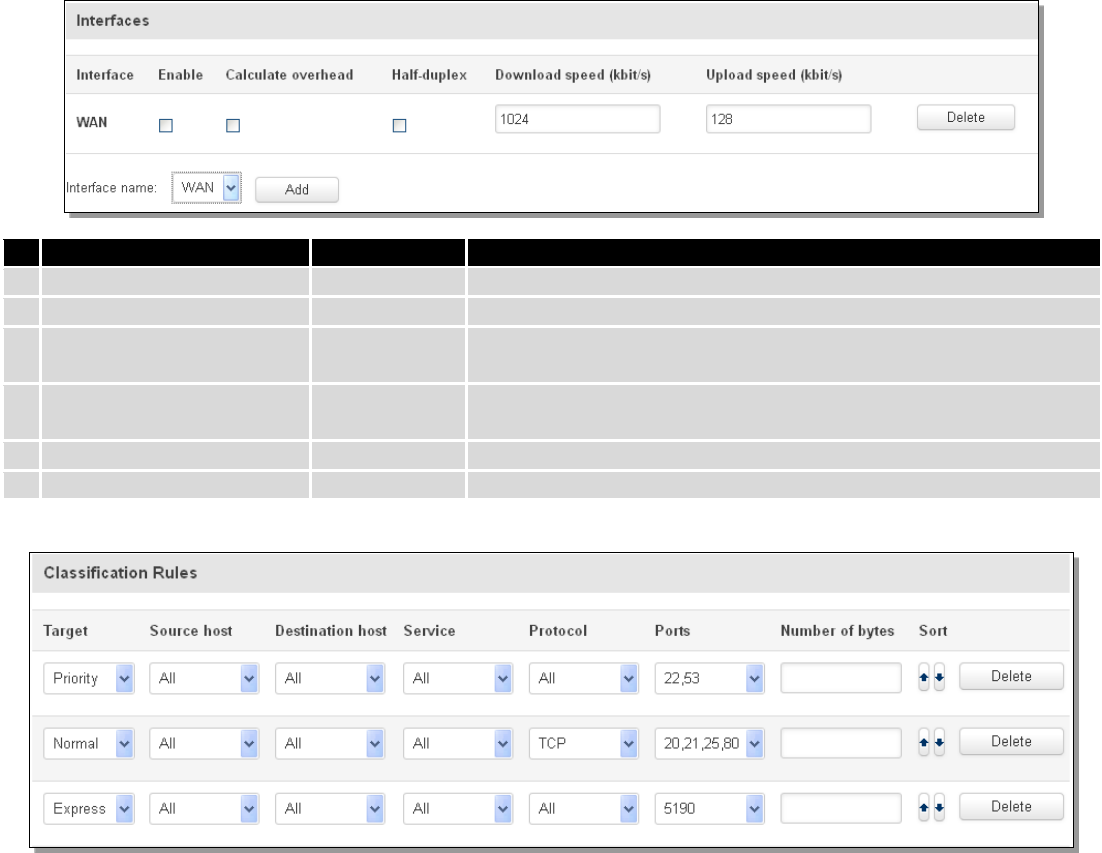Open Source host dropdown in Express row
The height and width of the screenshot is (853, 1102).
pyautogui.click(x=204, y=809)
